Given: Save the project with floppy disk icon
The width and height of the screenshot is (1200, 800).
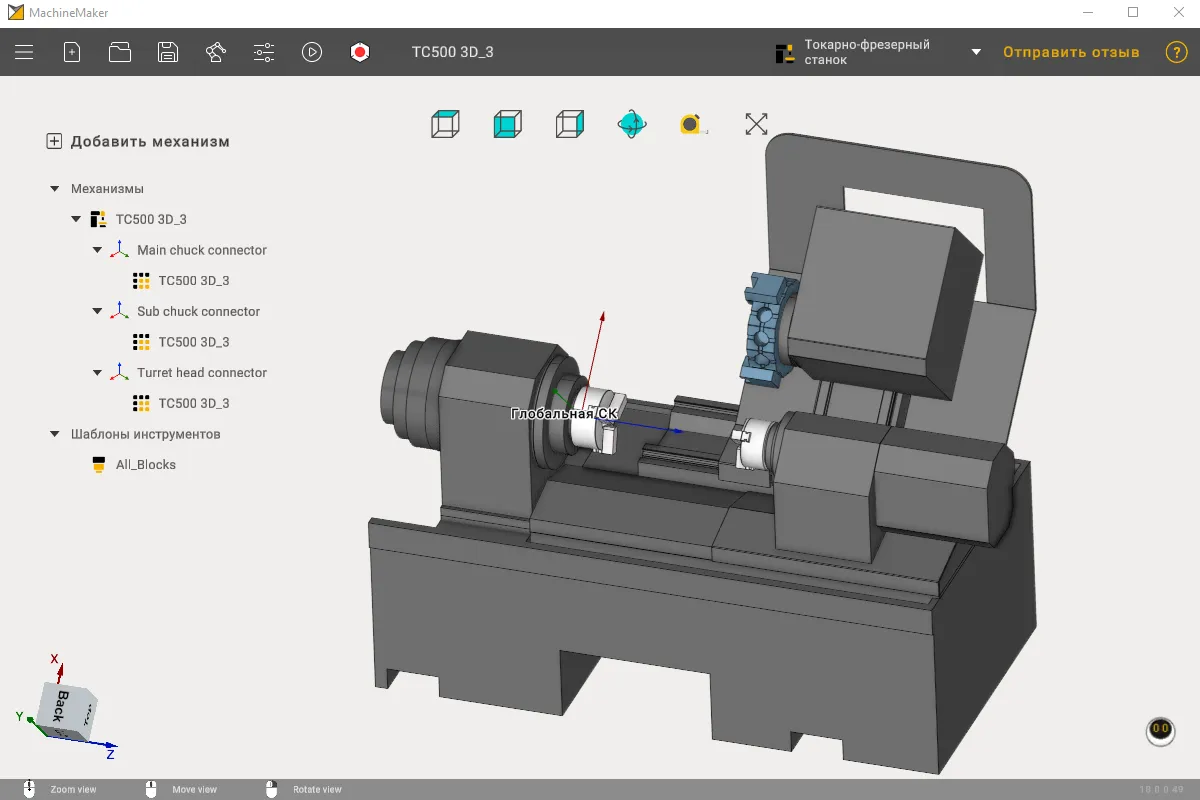Looking at the screenshot, I should (x=168, y=52).
